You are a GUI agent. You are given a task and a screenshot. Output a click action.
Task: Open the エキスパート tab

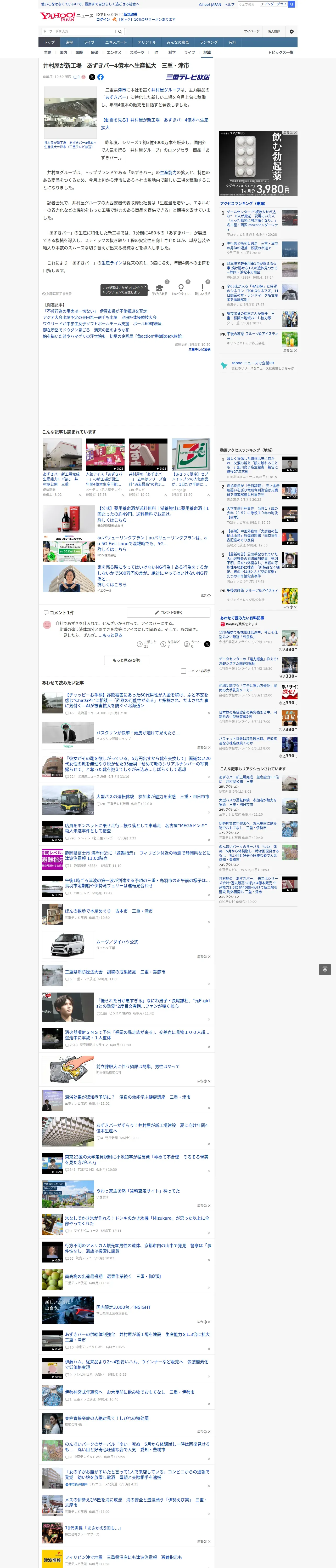[x=116, y=42]
